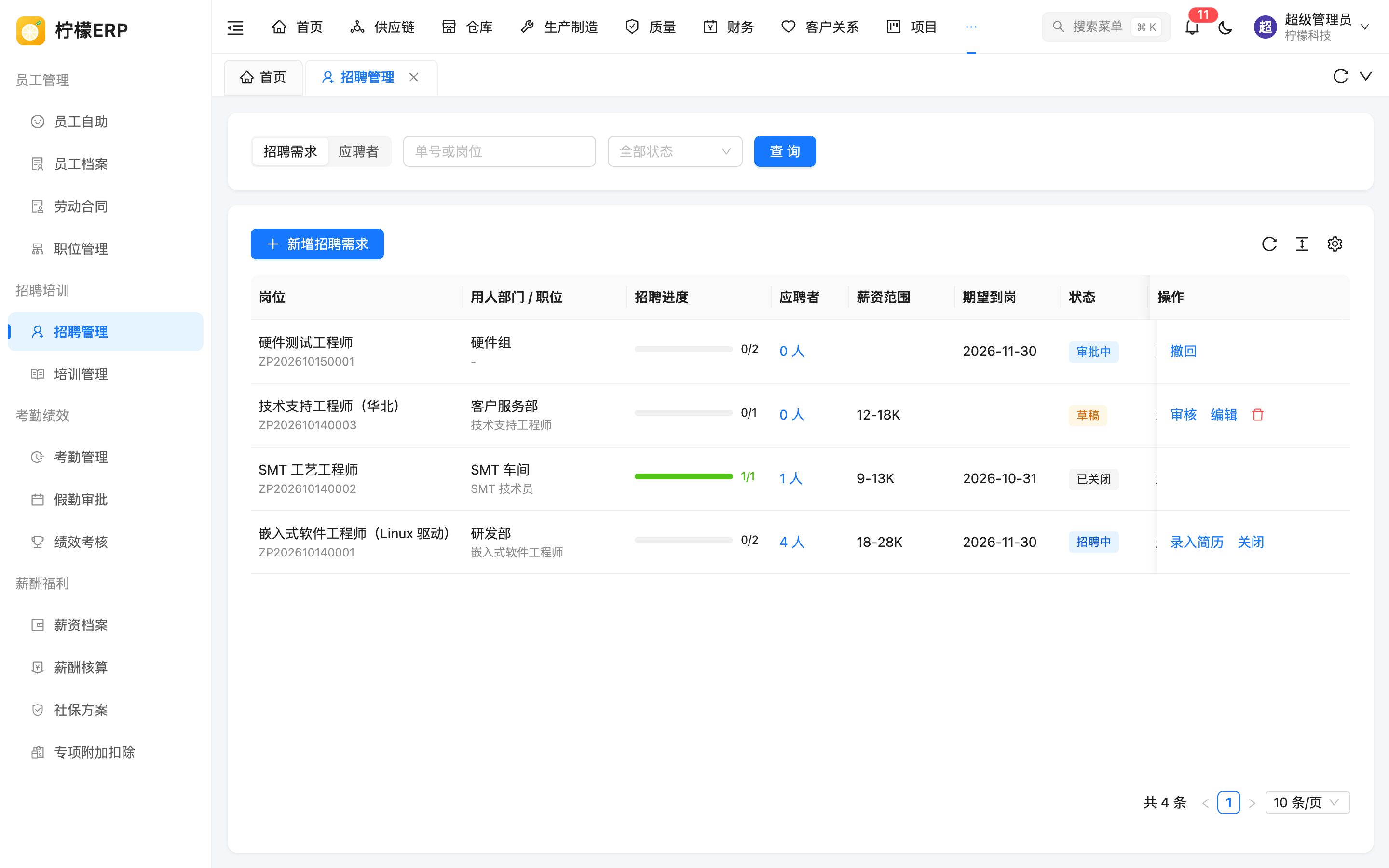1389x868 pixels.
Task: Close the 招聘管理 tab
Action: pyautogui.click(x=414, y=77)
